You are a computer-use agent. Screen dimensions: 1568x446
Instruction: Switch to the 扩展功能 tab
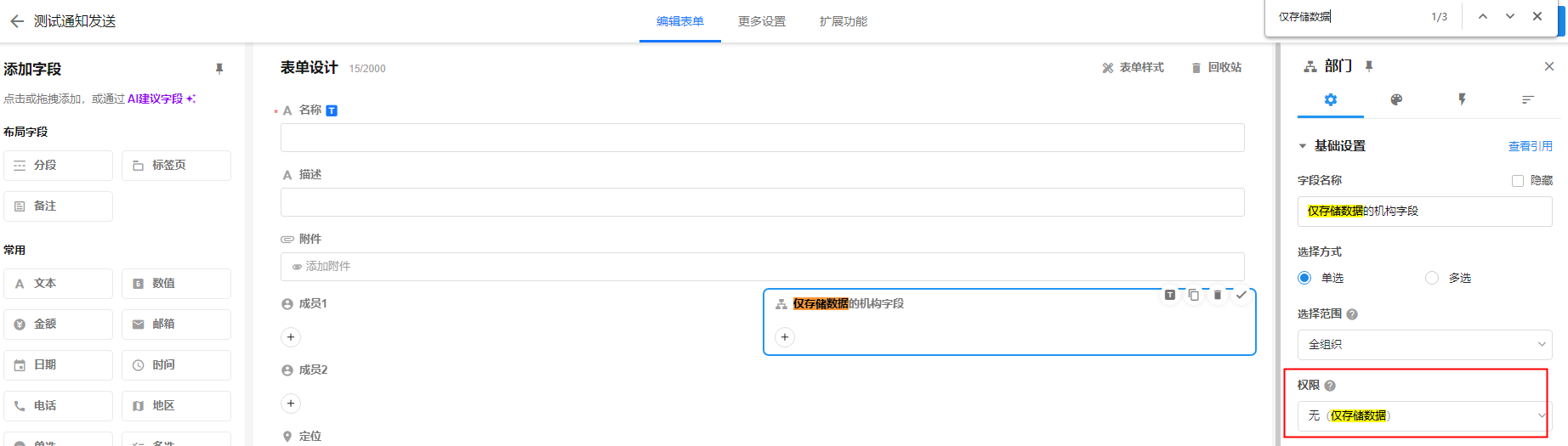pyautogui.click(x=844, y=21)
